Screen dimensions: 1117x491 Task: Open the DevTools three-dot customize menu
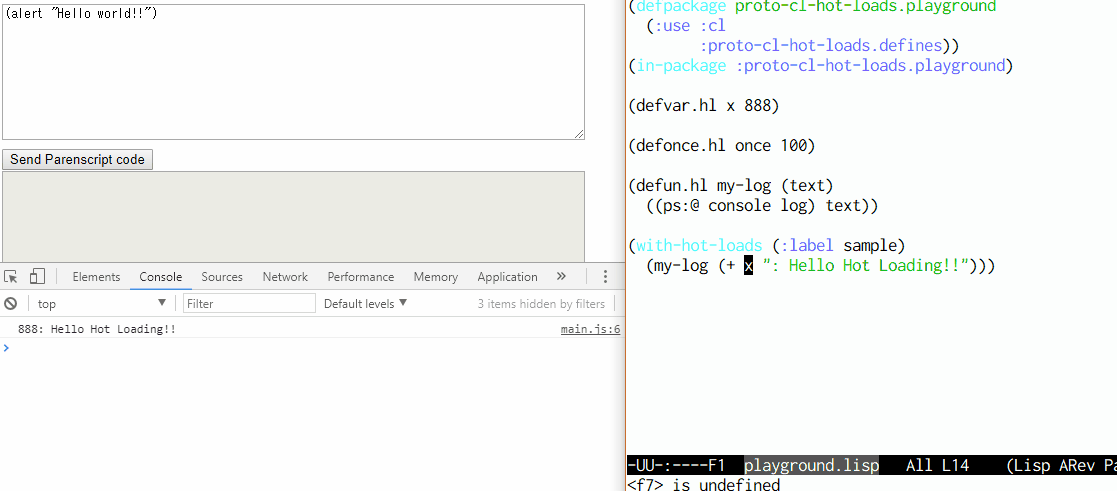[606, 276]
